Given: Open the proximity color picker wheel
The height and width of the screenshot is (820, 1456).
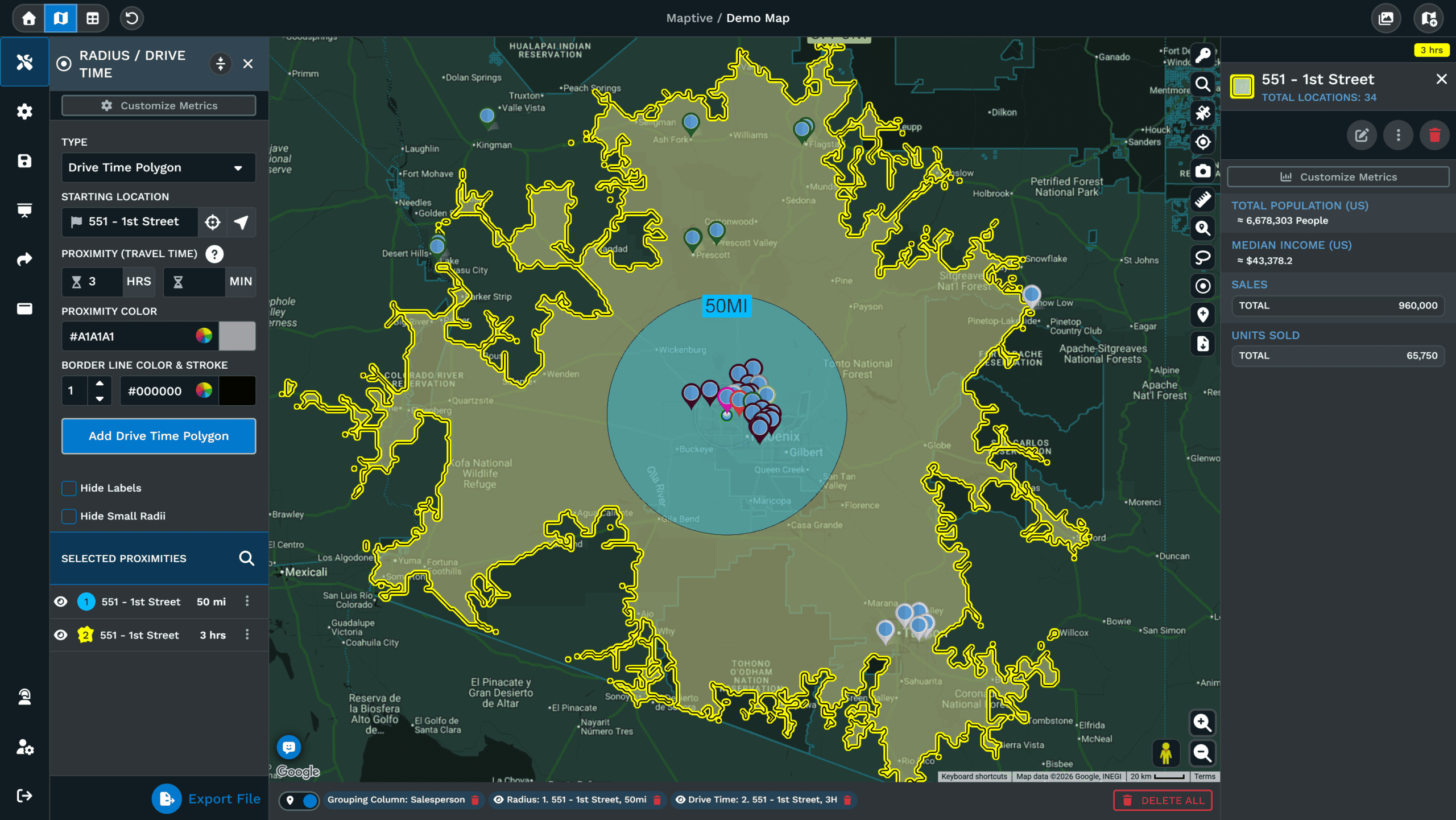Looking at the screenshot, I should (x=204, y=336).
